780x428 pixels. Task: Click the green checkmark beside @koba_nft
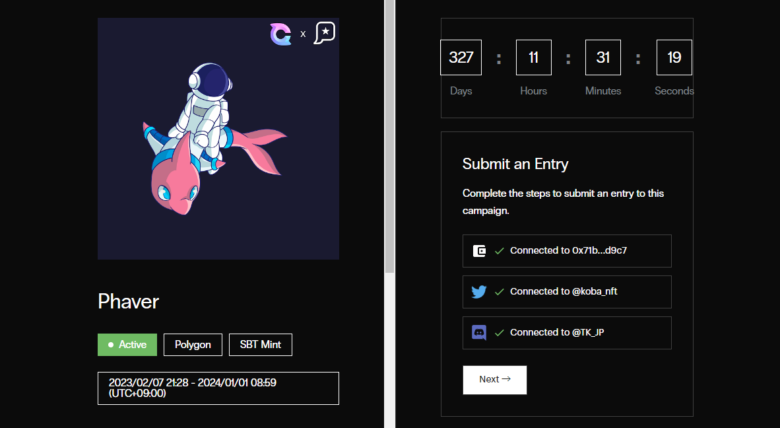coord(499,292)
